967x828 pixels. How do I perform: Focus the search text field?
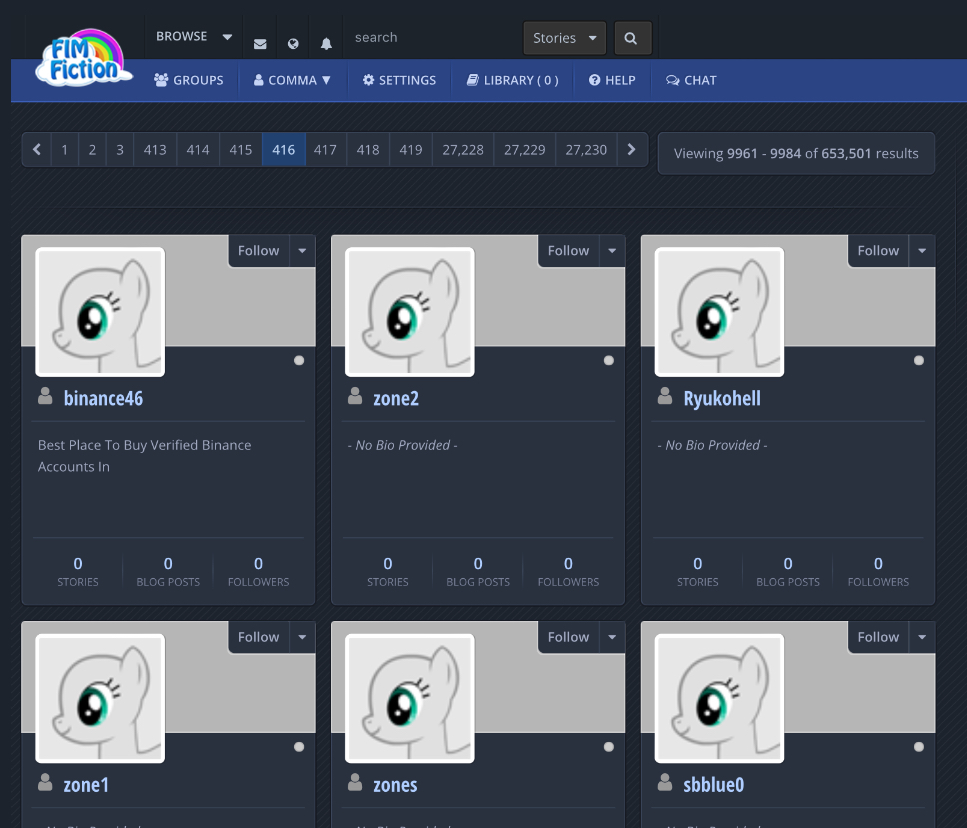(432, 38)
